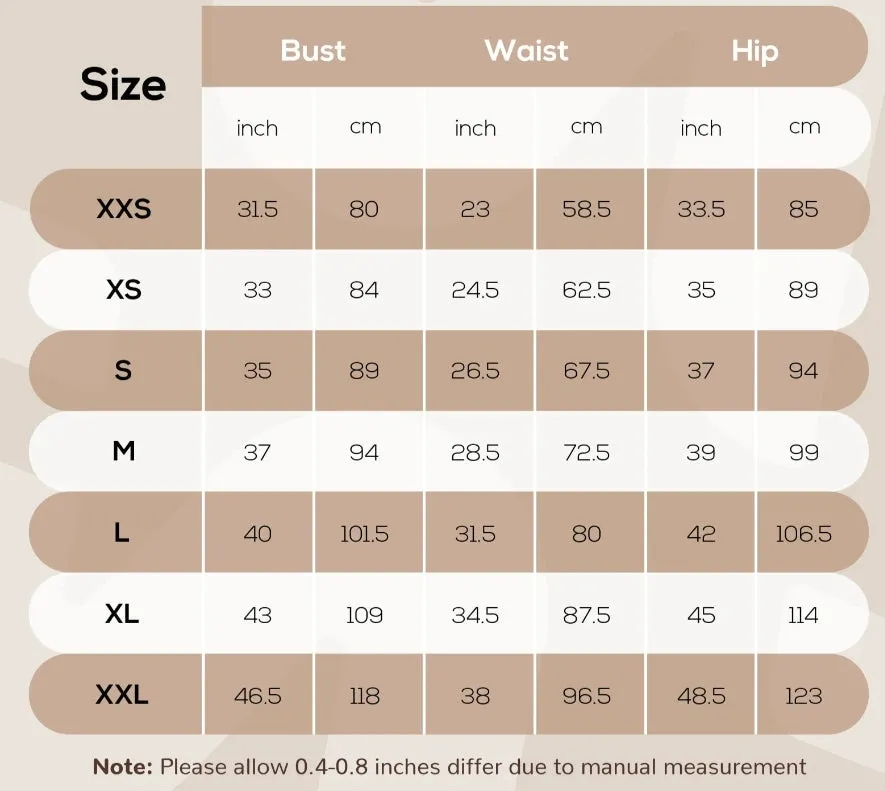Click the M waist inch value 28.5
This screenshot has width=885, height=791.
coord(475,453)
